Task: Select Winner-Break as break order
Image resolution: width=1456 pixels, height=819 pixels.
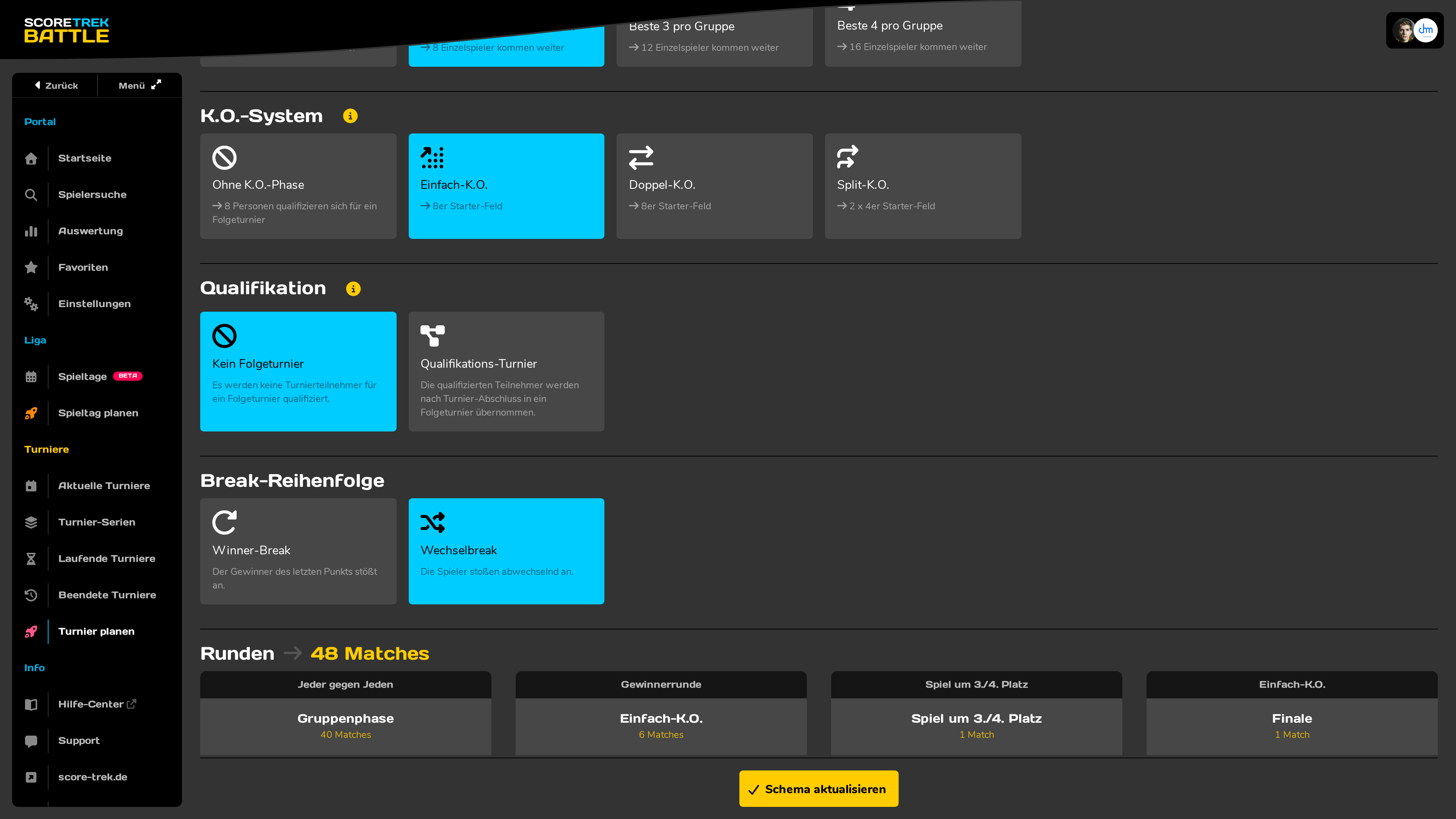Action: (x=298, y=551)
